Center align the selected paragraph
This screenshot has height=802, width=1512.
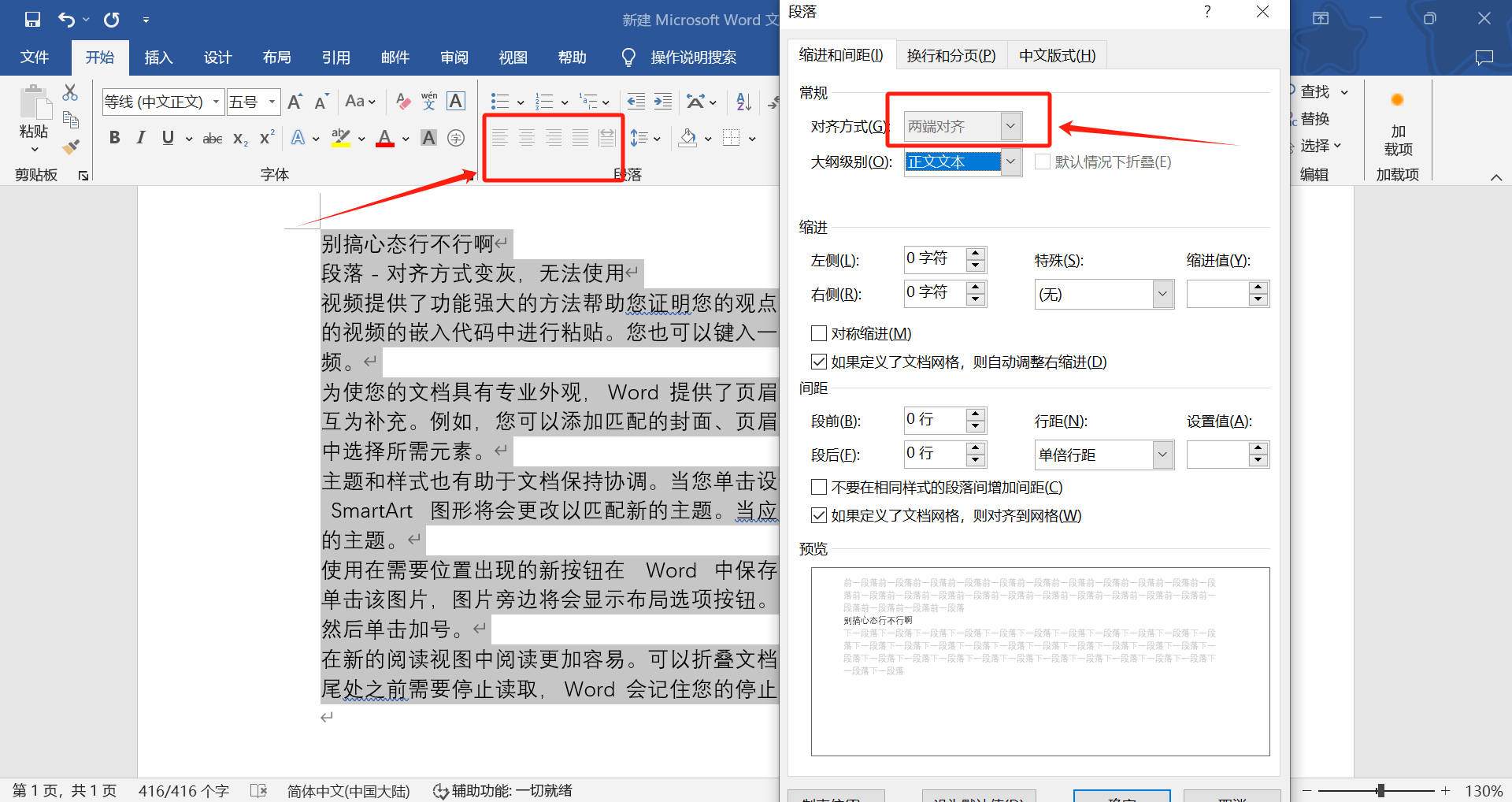tap(526, 137)
